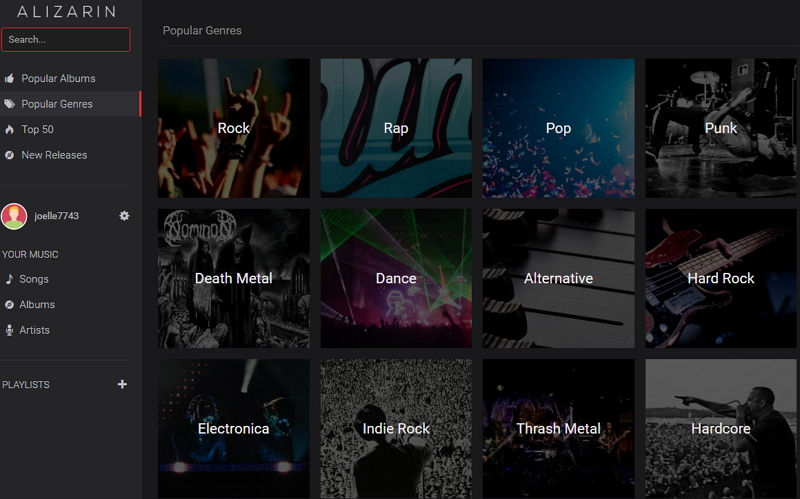Click the ALIZARIN logo text
The height and width of the screenshot is (499, 800).
pyautogui.click(x=66, y=12)
